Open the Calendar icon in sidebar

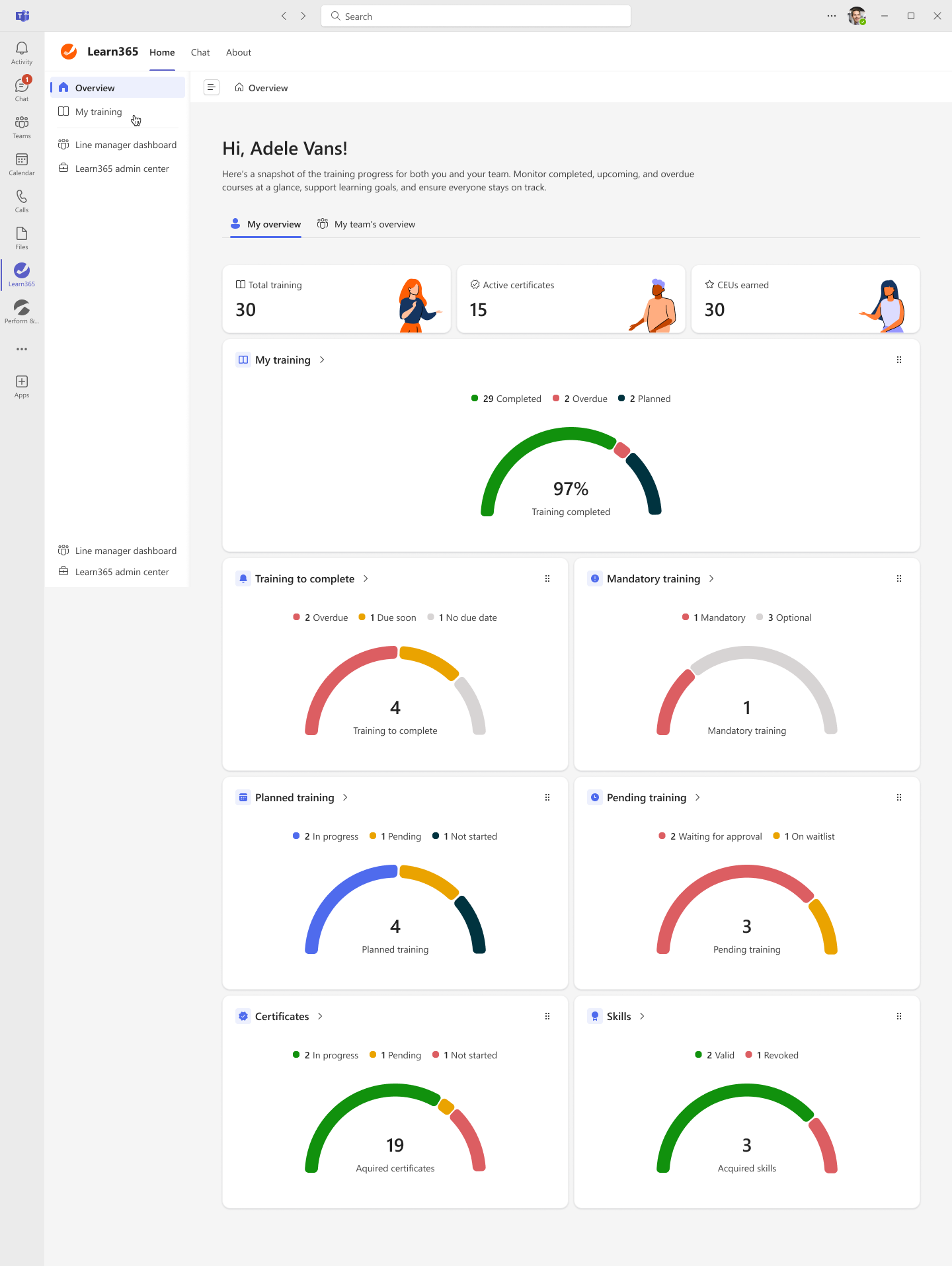pyautogui.click(x=22, y=164)
